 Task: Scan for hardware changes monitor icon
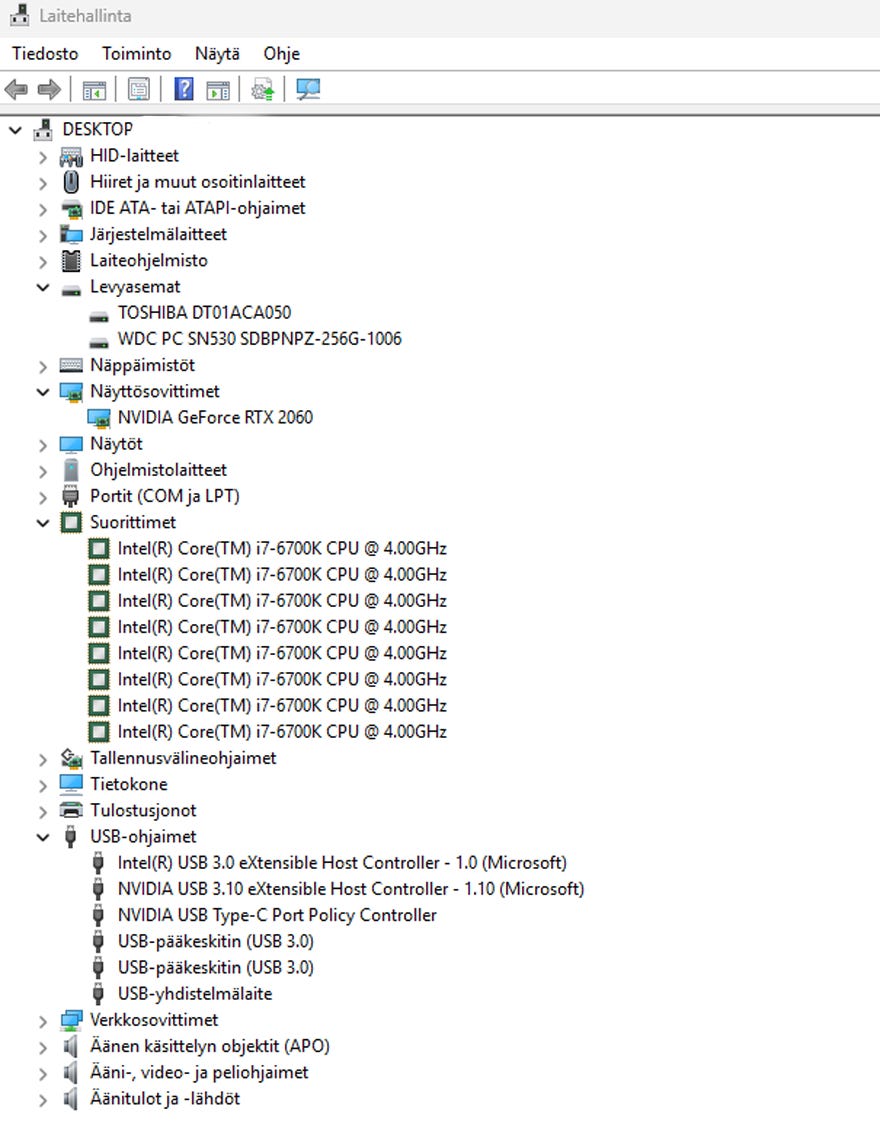coord(308,89)
